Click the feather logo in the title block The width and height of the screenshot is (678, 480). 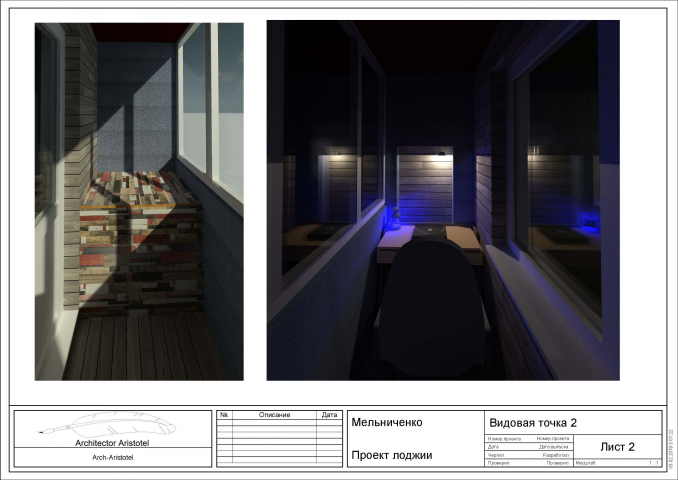coord(107,424)
